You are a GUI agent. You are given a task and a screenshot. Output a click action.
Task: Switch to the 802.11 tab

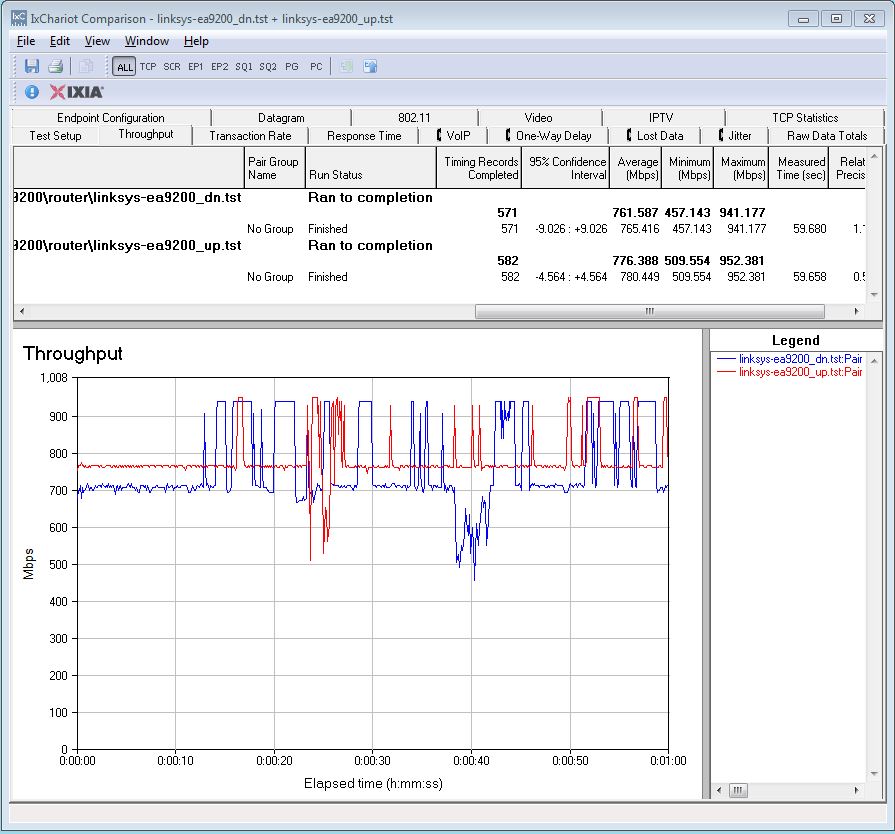point(414,118)
